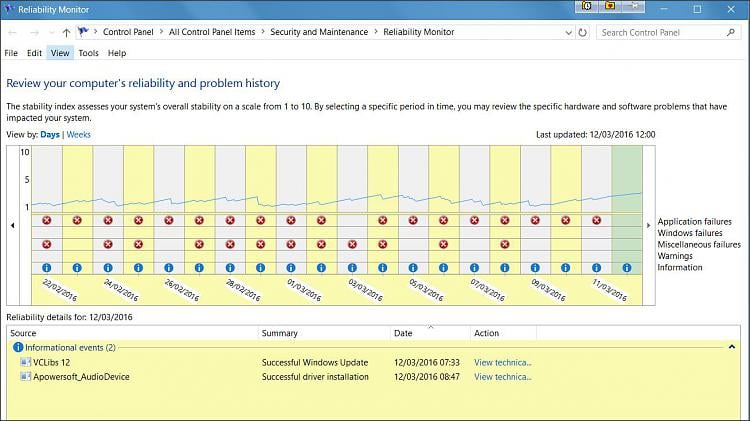Click the information icon for 03/03/2016
This screenshot has width=750, height=421.
click(x=352, y=268)
